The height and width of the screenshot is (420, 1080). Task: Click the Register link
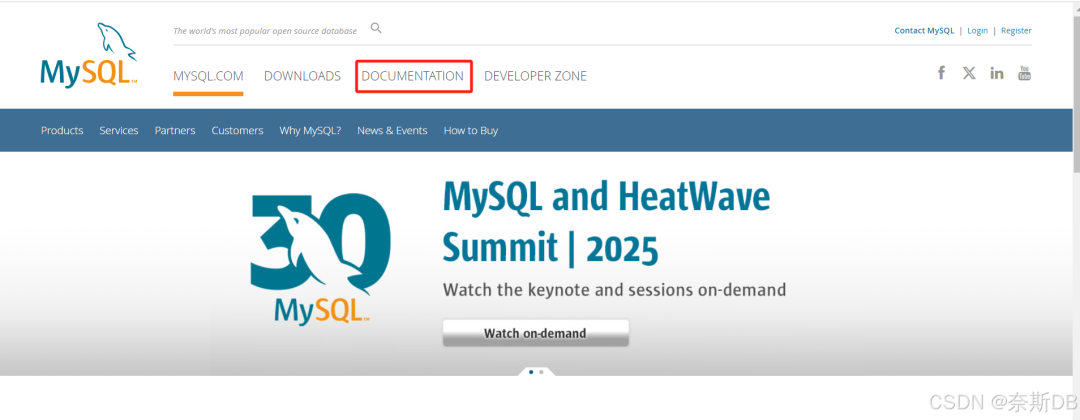[x=1016, y=30]
